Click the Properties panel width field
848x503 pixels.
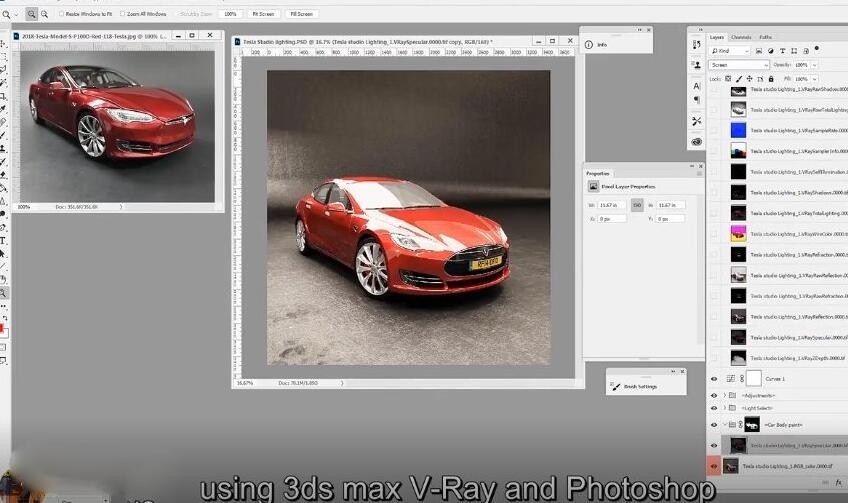(x=612, y=206)
